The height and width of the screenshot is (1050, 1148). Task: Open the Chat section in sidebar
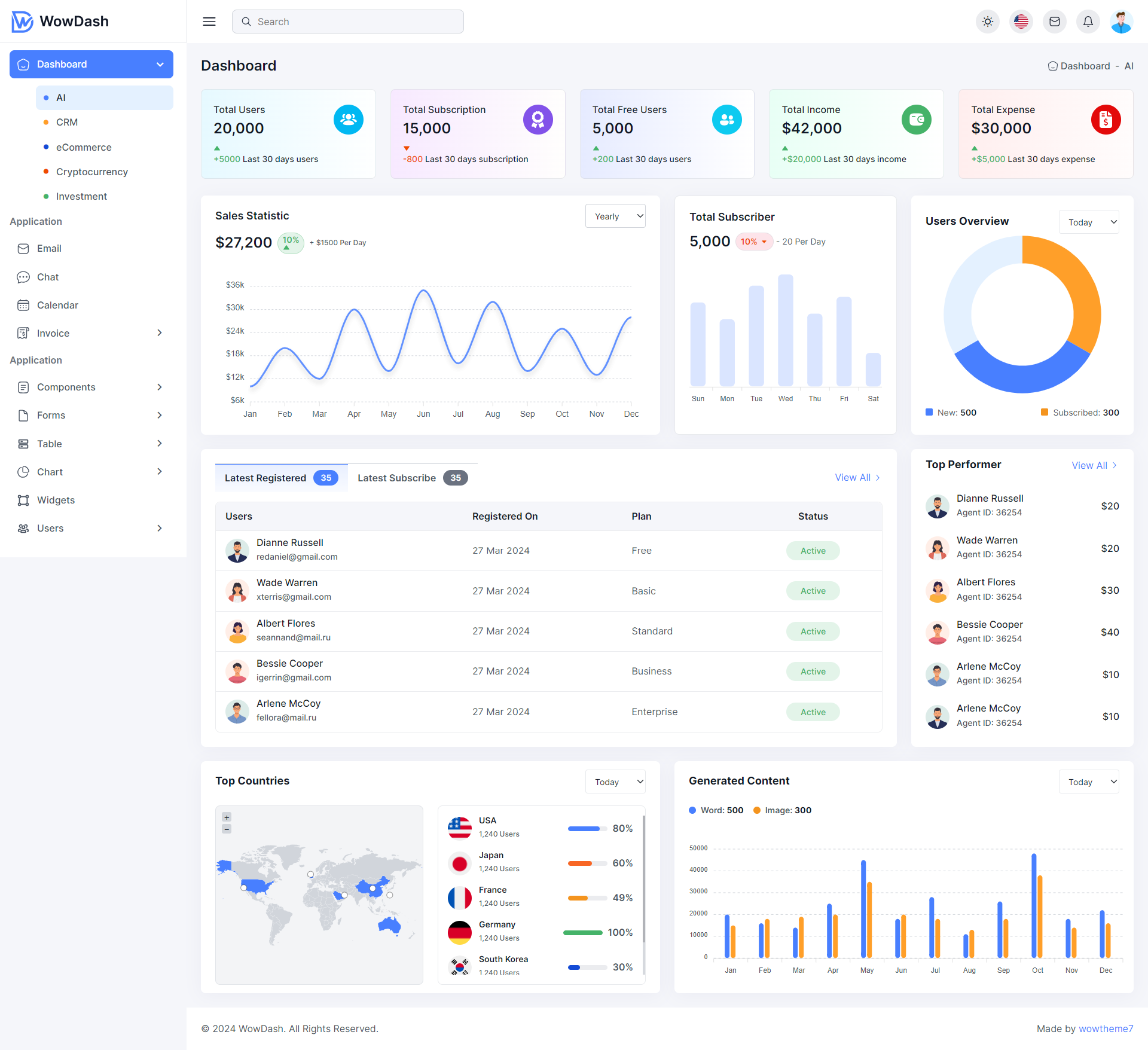48,277
